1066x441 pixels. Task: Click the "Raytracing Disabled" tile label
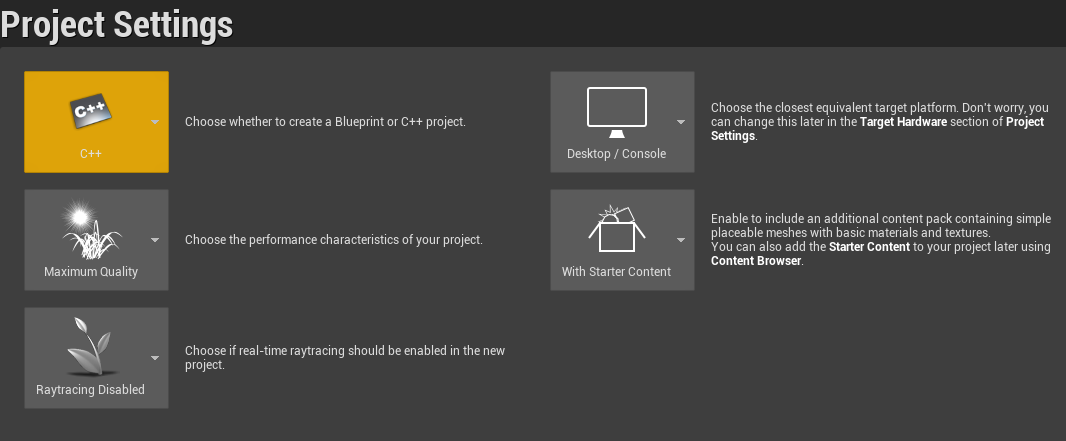click(x=91, y=390)
